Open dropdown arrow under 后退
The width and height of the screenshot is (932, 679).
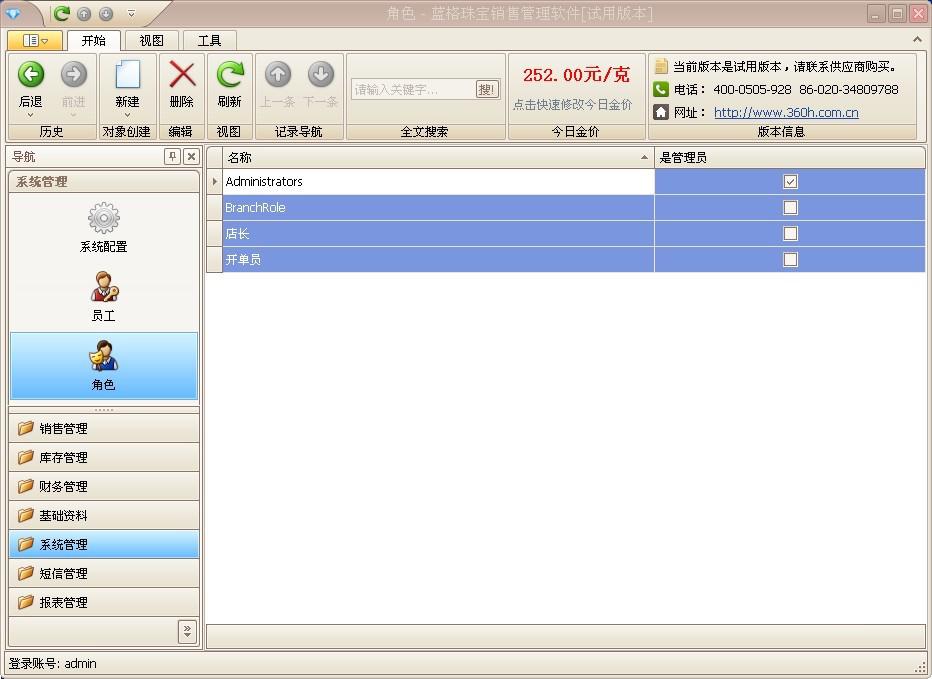click(x=30, y=115)
